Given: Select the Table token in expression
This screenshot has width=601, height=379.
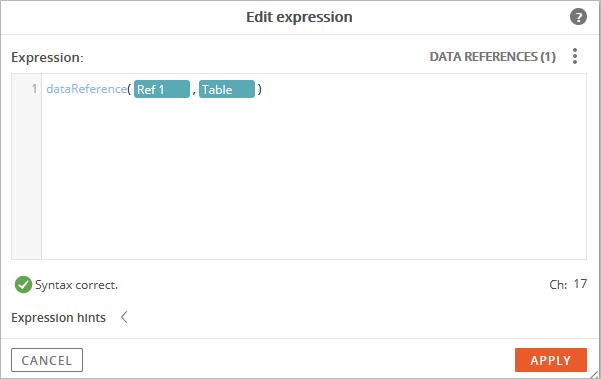Looking at the screenshot, I should (x=227, y=89).
